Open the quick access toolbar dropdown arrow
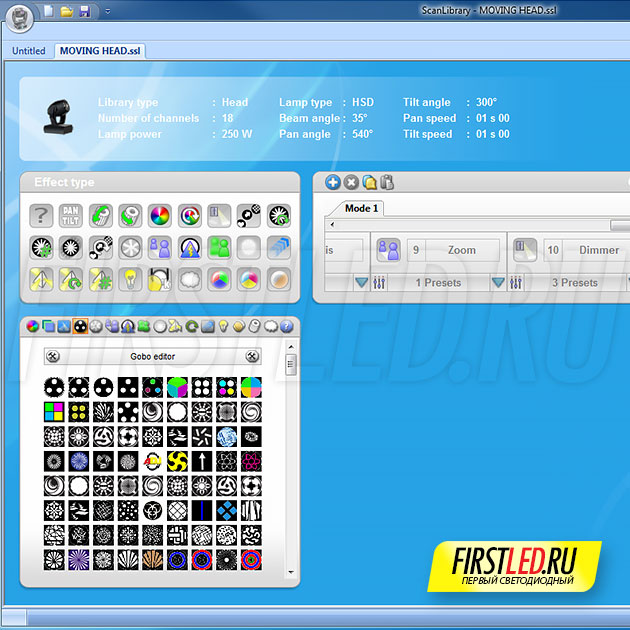Viewport: 630px width, 630px height. pos(107,11)
